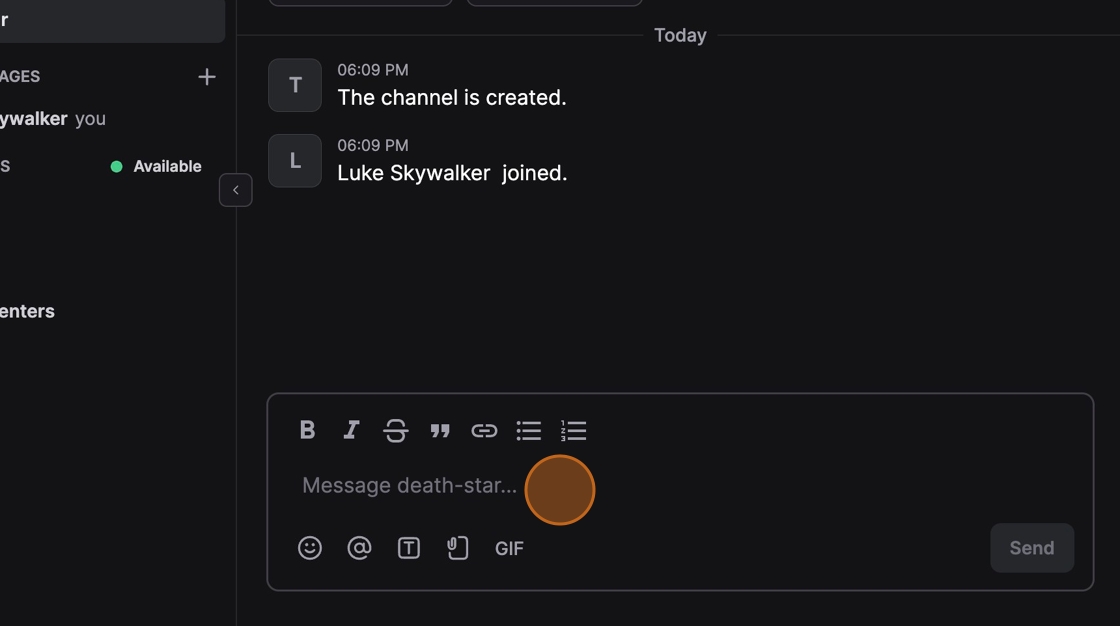Add a new direct message
Image resolution: width=1120 pixels, height=626 pixels.
(x=207, y=77)
